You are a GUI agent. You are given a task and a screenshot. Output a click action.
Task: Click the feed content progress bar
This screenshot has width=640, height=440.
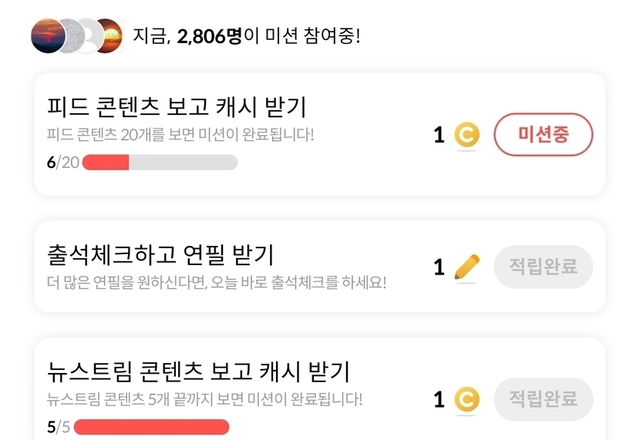[160, 162]
